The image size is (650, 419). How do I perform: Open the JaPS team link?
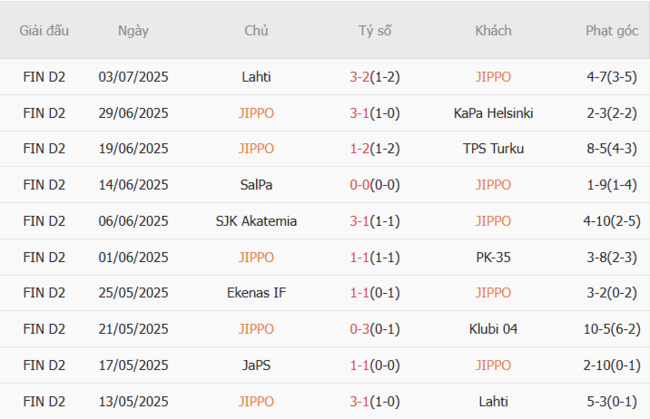click(256, 365)
